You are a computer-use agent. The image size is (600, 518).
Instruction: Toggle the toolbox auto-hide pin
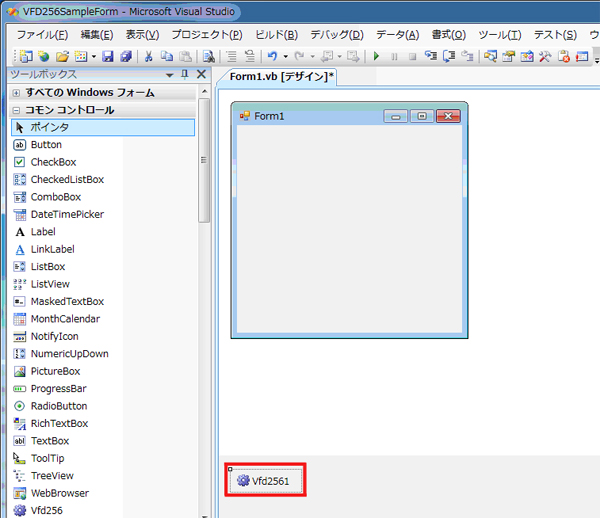pos(185,74)
